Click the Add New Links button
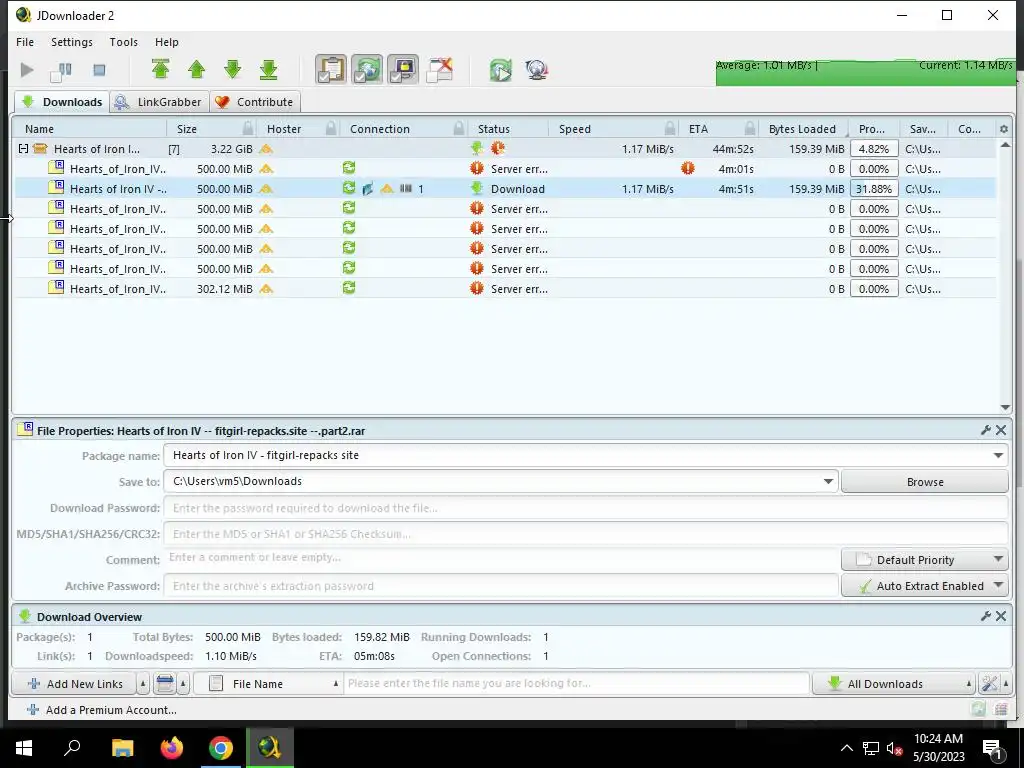The width and height of the screenshot is (1024, 768). click(x=74, y=684)
